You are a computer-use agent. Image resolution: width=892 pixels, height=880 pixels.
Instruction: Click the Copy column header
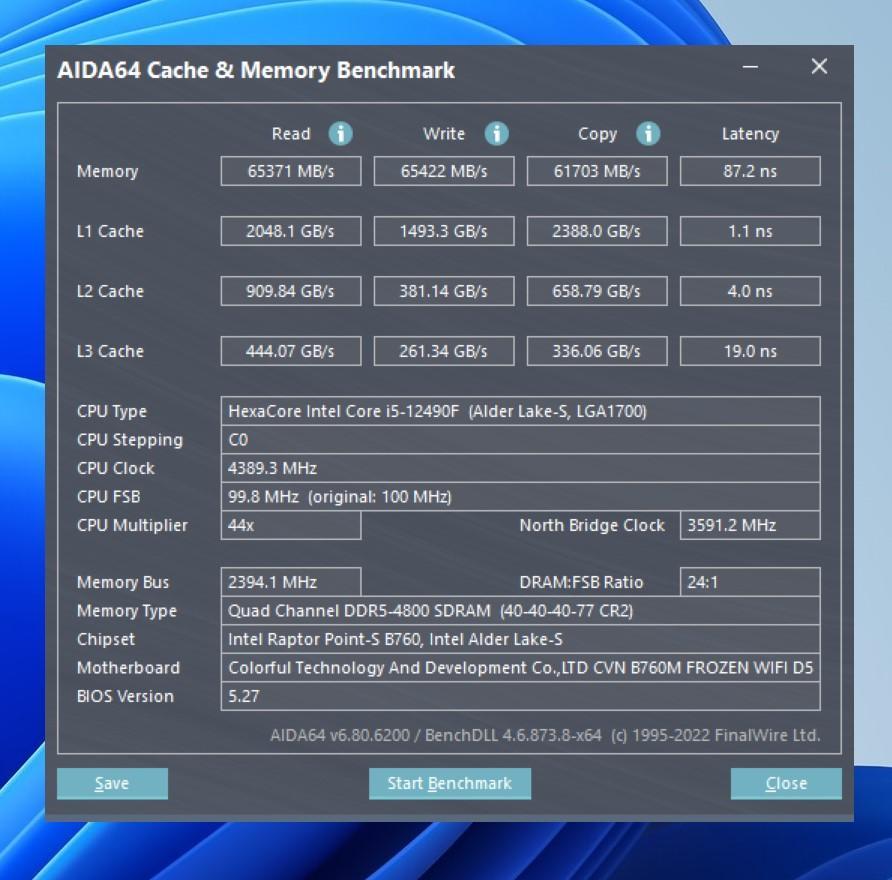pos(597,134)
